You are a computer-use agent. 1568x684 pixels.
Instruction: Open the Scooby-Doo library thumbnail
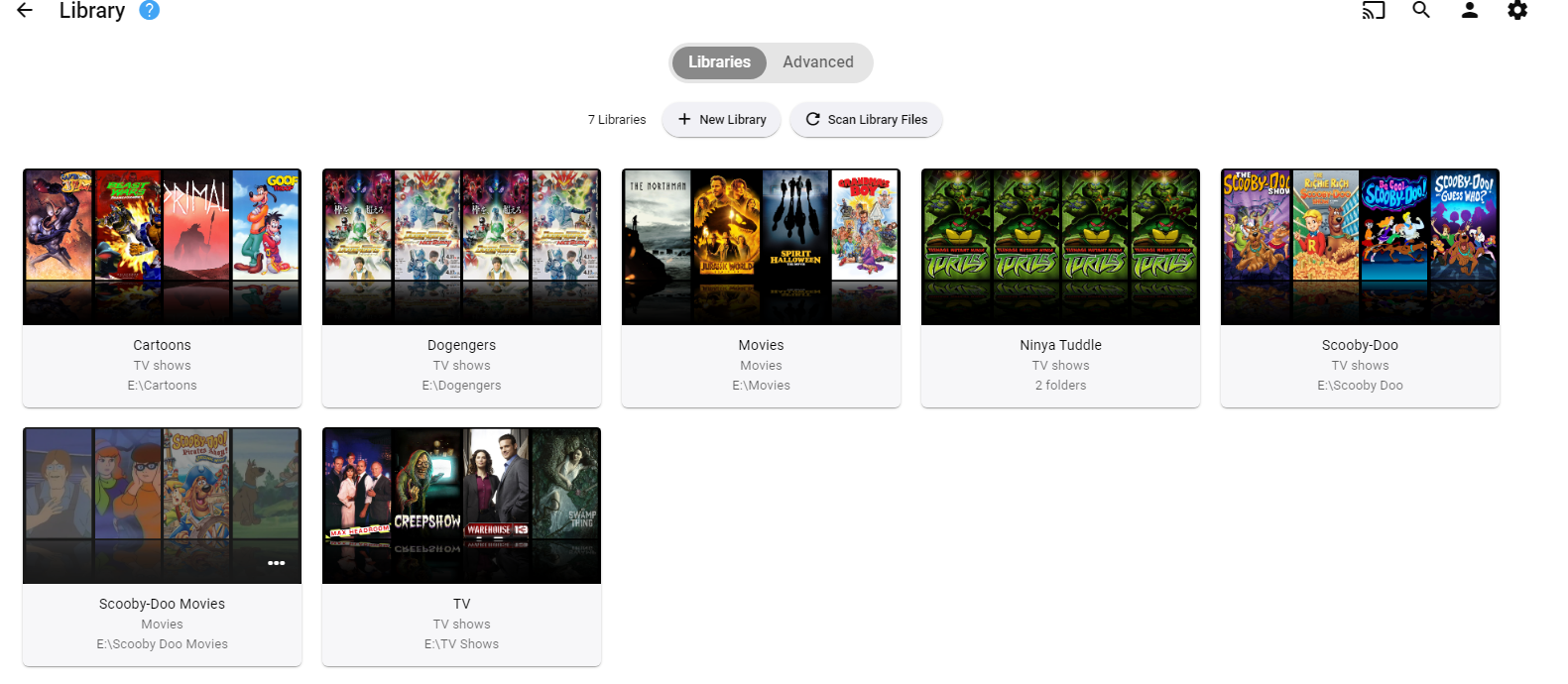pyautogui.click(x=1360, y=247)
